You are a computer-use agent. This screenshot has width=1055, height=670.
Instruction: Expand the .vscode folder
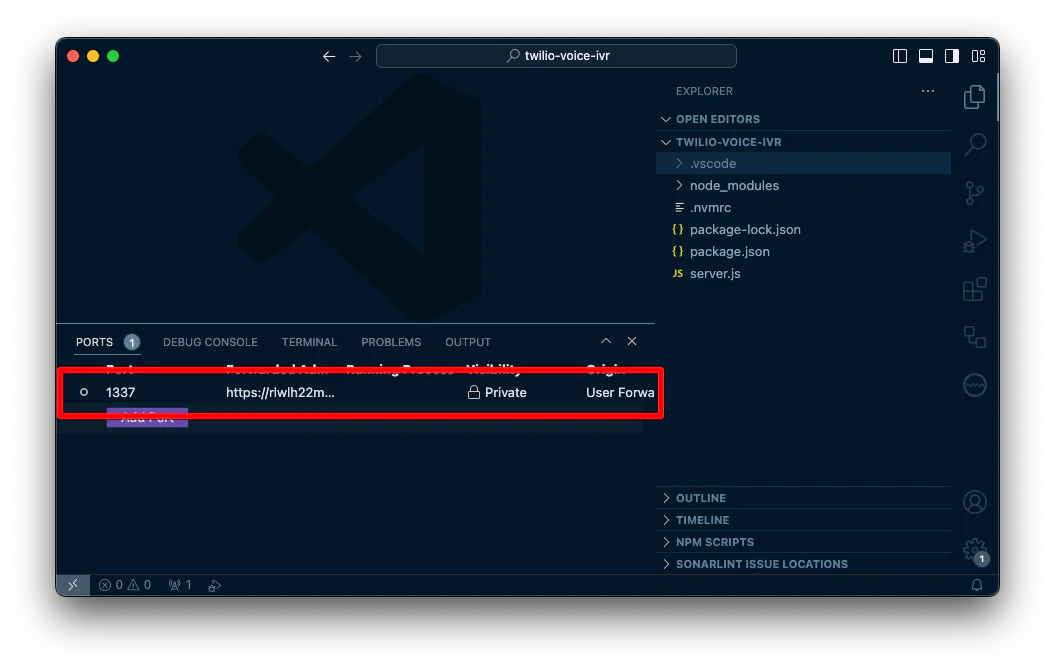click(803, 163)
